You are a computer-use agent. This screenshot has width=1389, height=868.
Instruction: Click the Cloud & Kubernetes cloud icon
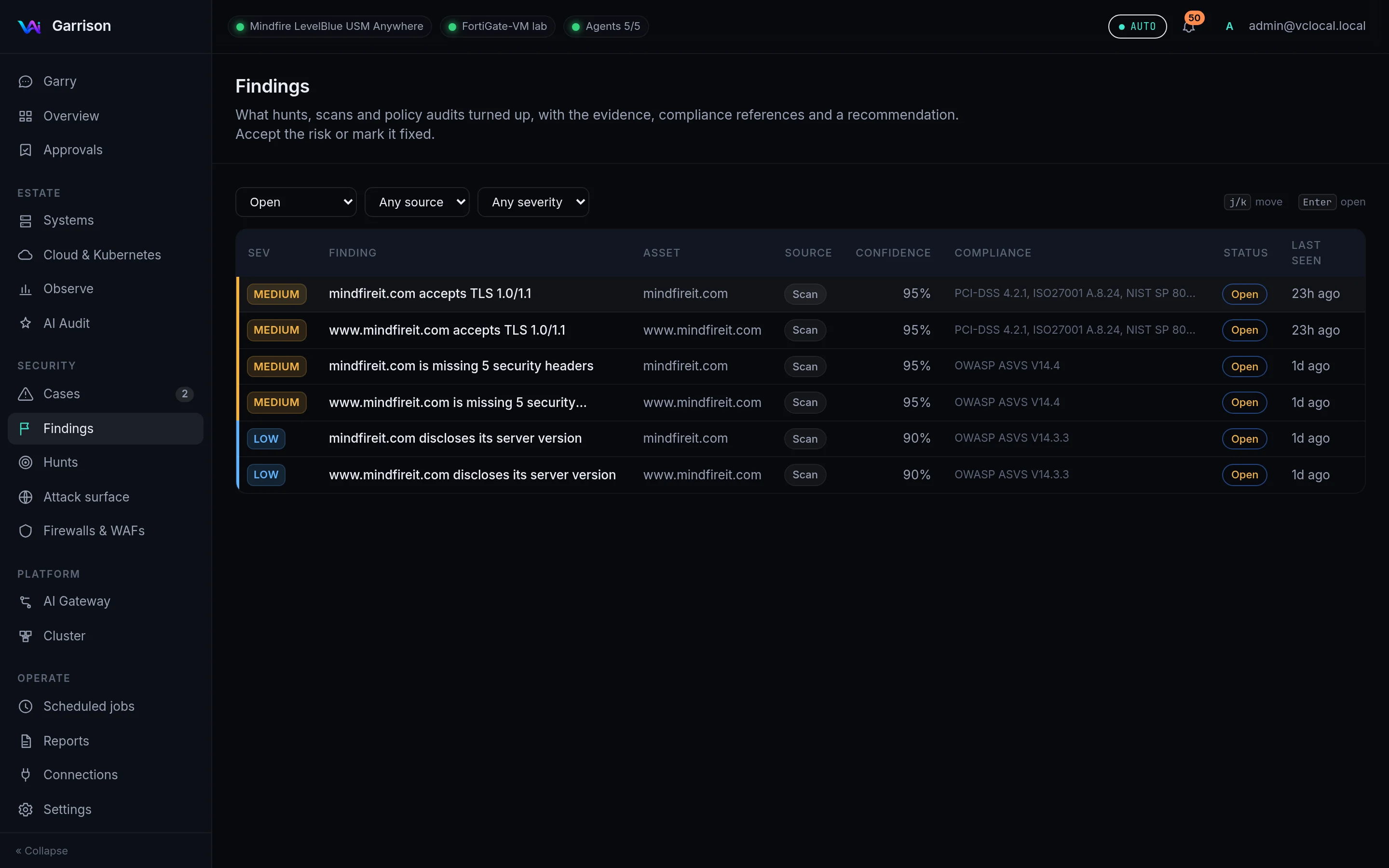[25, 255]
